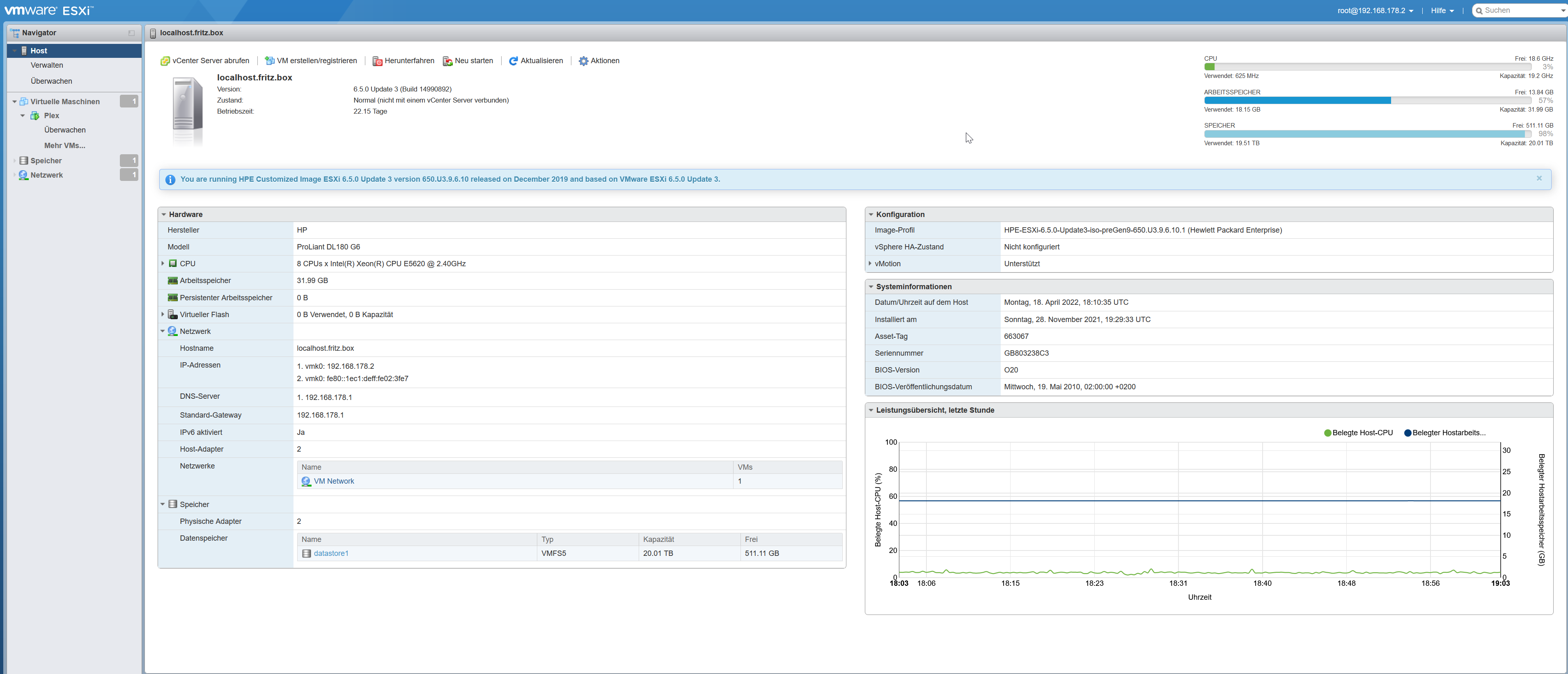Collapse the Konfiguration panel
The width and height of the screenshot is (1568, 674).
[x=871, y=215]
